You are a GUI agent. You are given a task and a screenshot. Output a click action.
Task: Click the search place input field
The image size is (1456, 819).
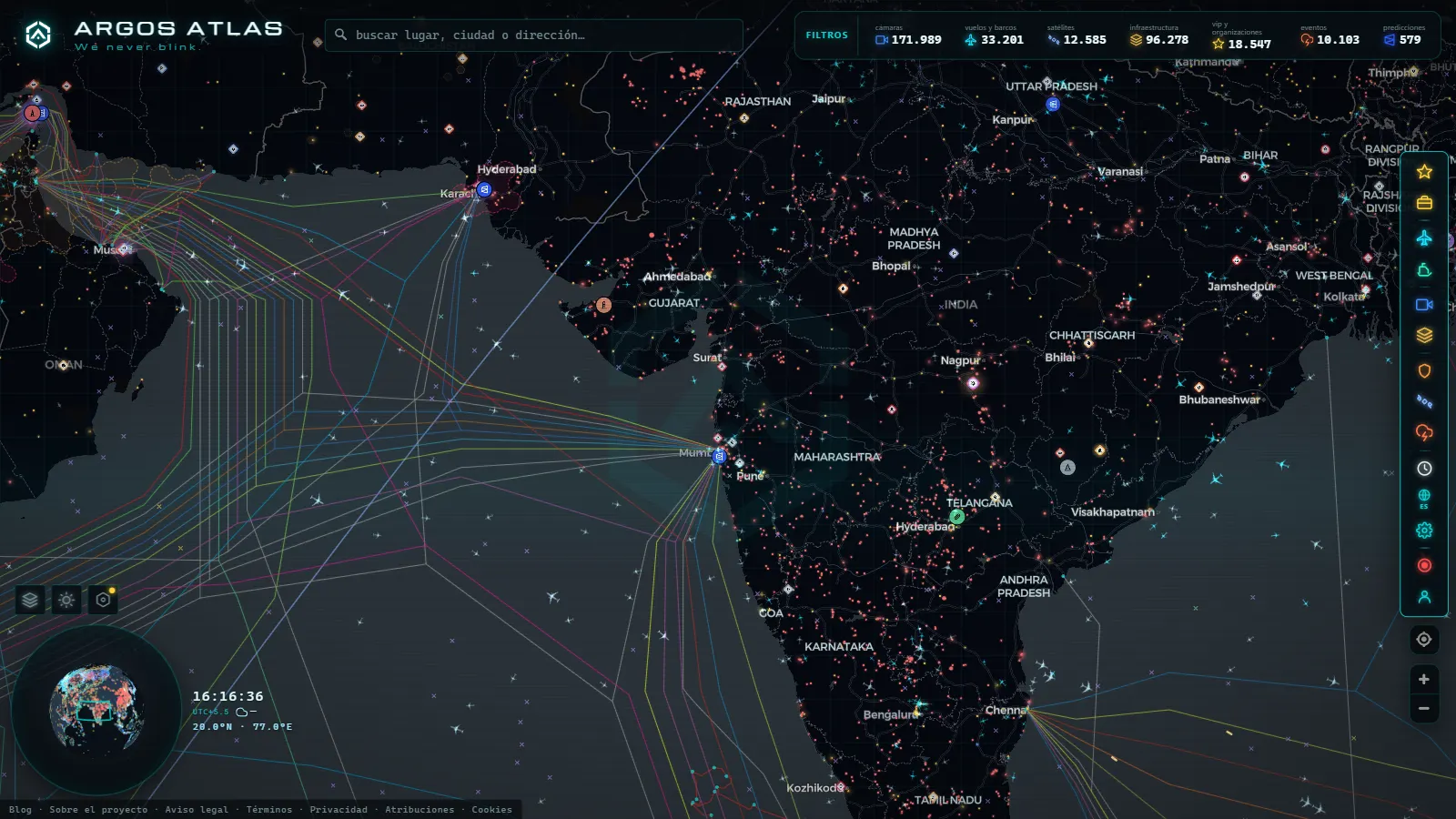coord(534,35)
